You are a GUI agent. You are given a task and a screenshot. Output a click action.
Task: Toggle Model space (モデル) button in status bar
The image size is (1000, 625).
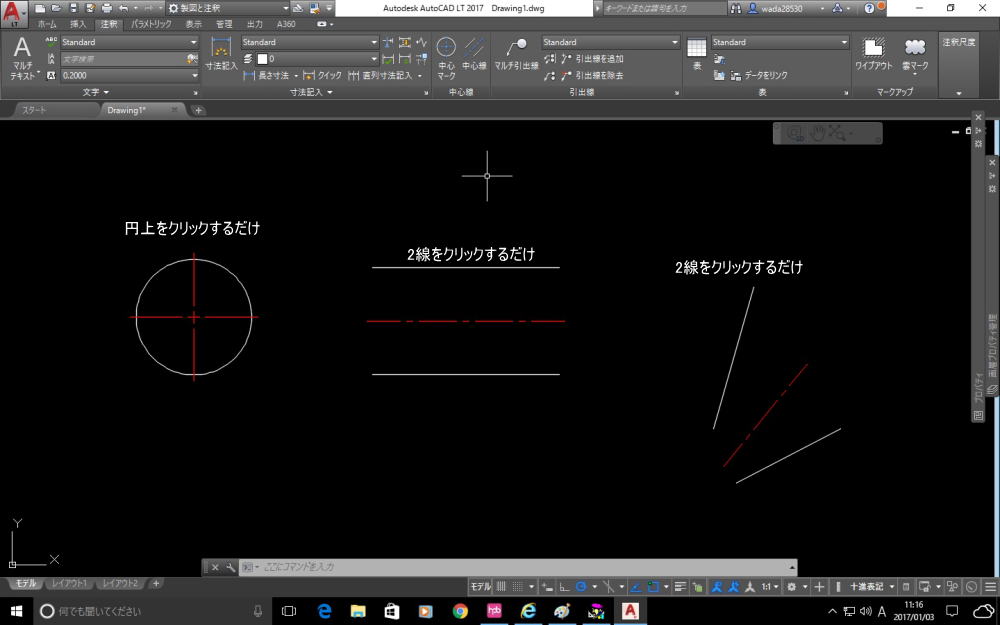[x=480, y=587]
